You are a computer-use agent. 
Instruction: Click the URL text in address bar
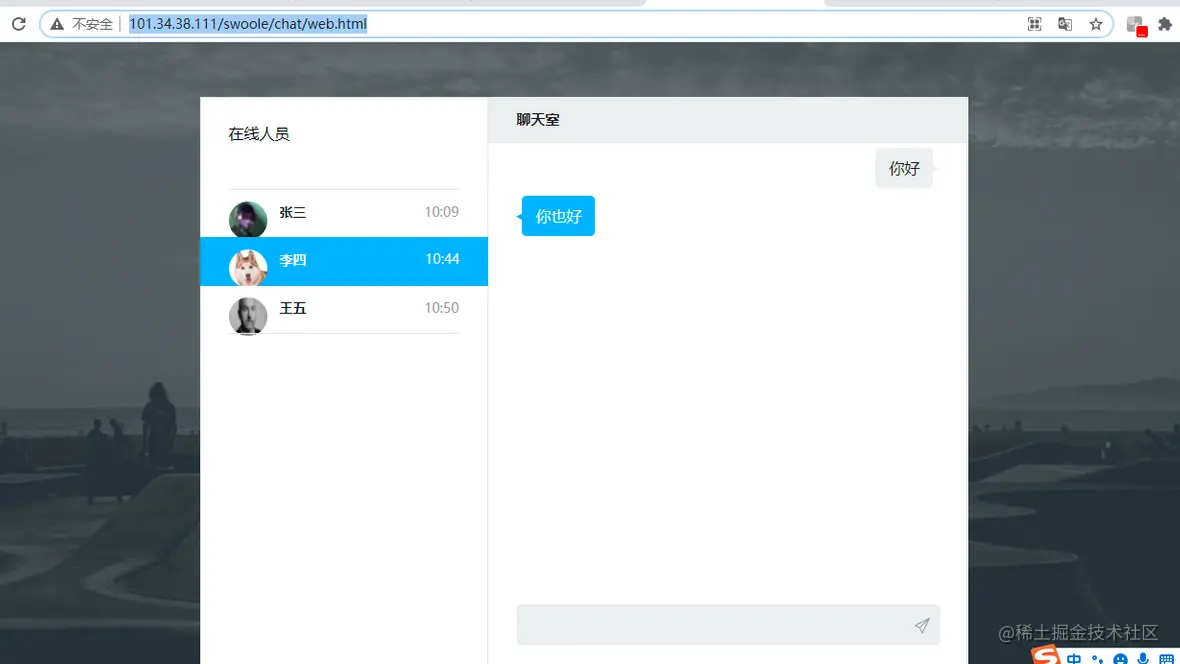click(x=248, y=24)
